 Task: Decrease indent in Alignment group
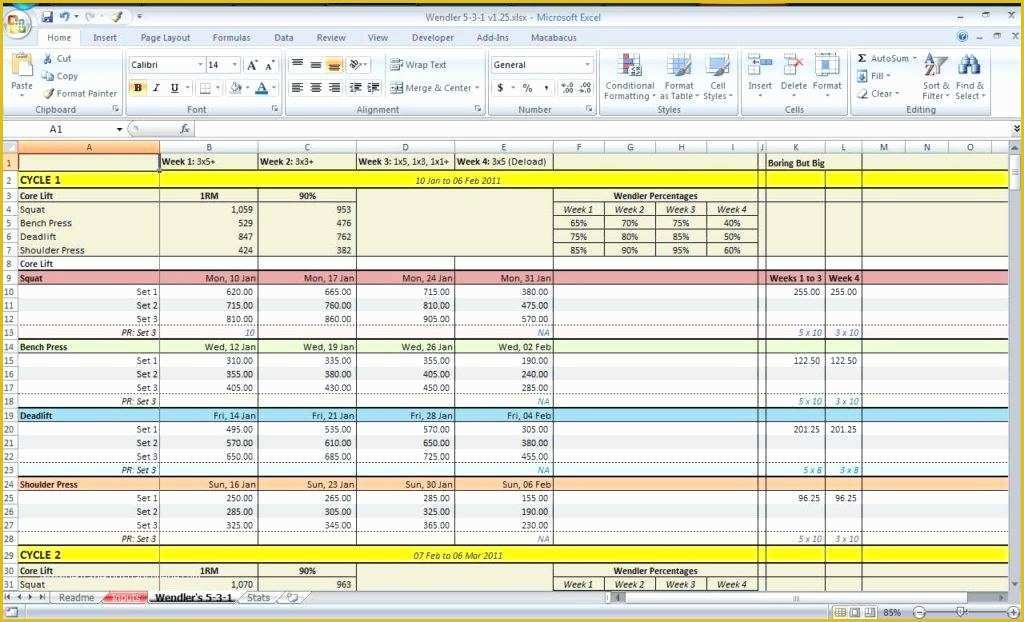(x=355, y=88)
